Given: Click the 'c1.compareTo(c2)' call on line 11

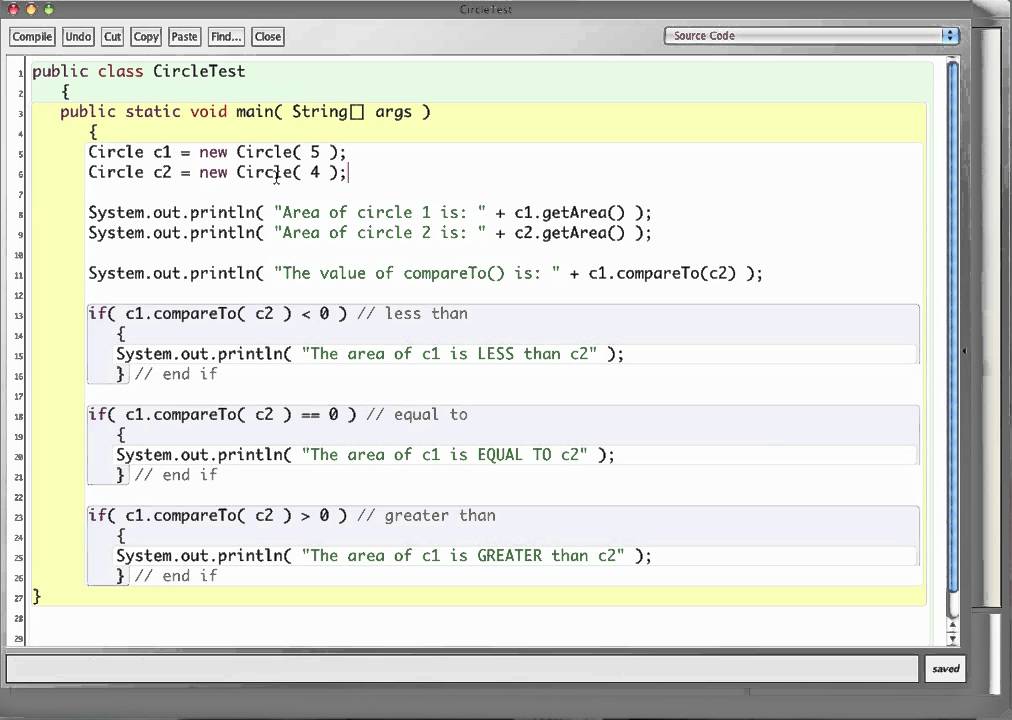Looking at the screenshot, I should click(662, 274).
